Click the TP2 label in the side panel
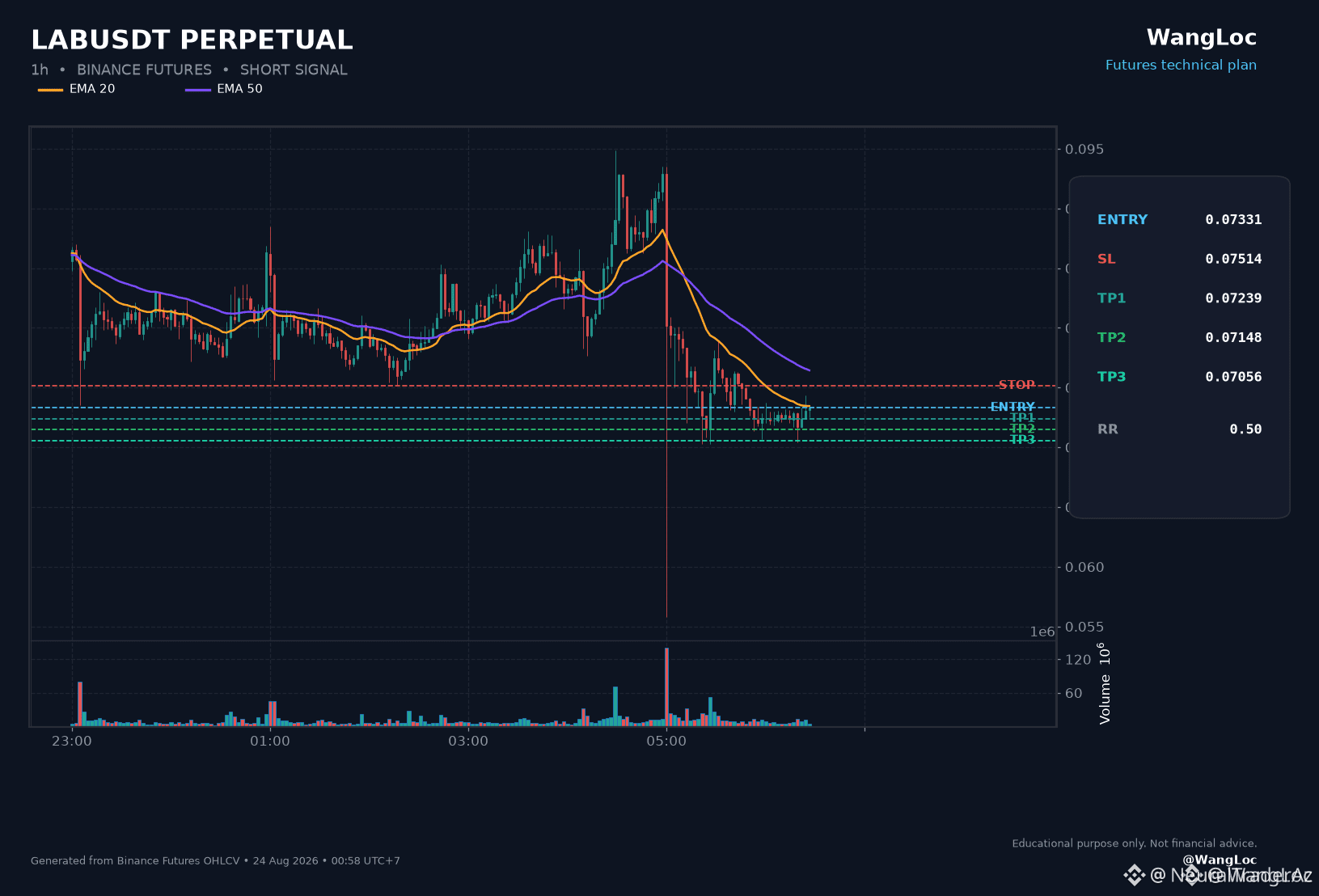 coord(1112,337)
